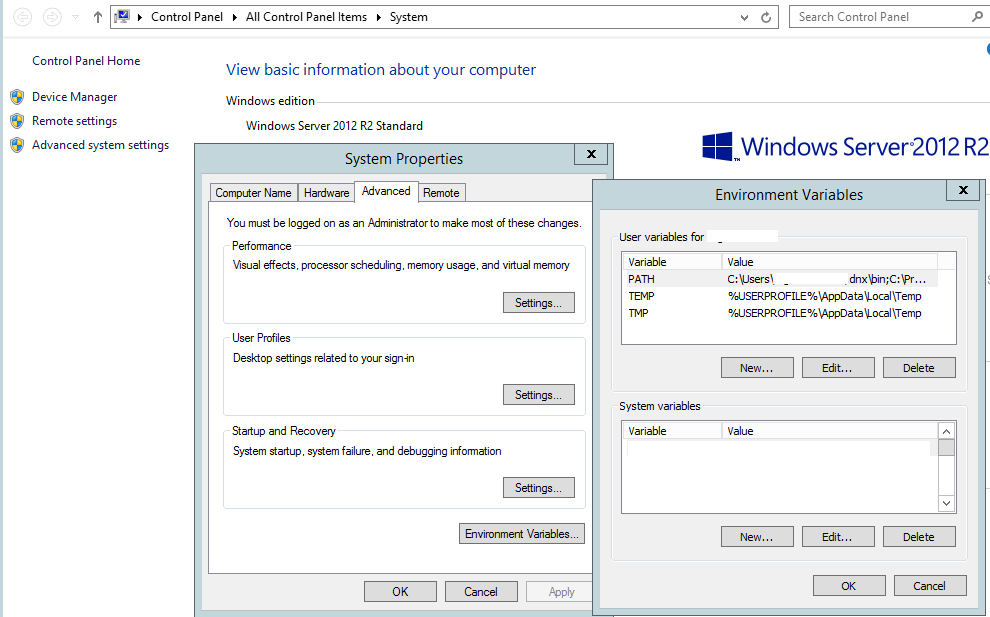Click the shield icon beside Device Manager
Screen dimensions: 990x617
coord(17,97)
